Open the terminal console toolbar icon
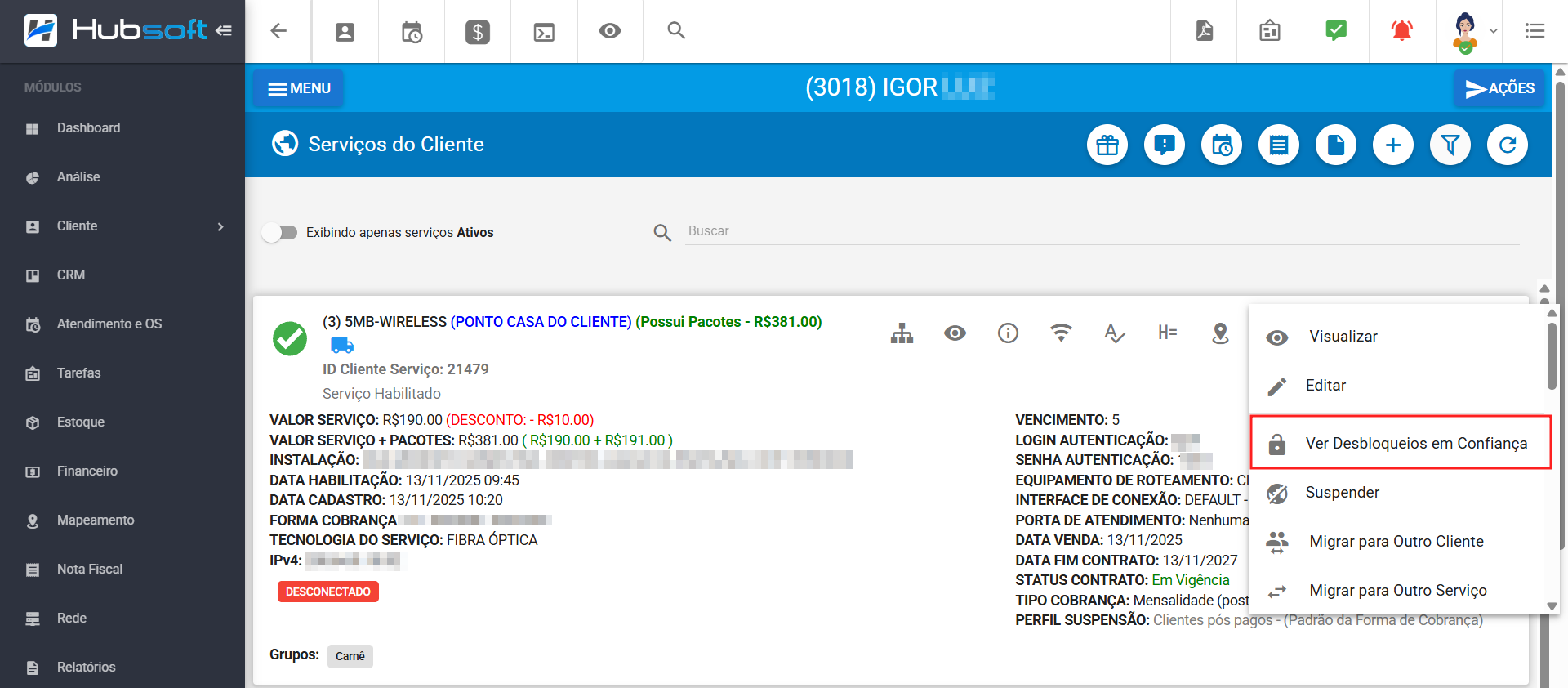This screenshot has width=1568, height=688. pos(544,32)
